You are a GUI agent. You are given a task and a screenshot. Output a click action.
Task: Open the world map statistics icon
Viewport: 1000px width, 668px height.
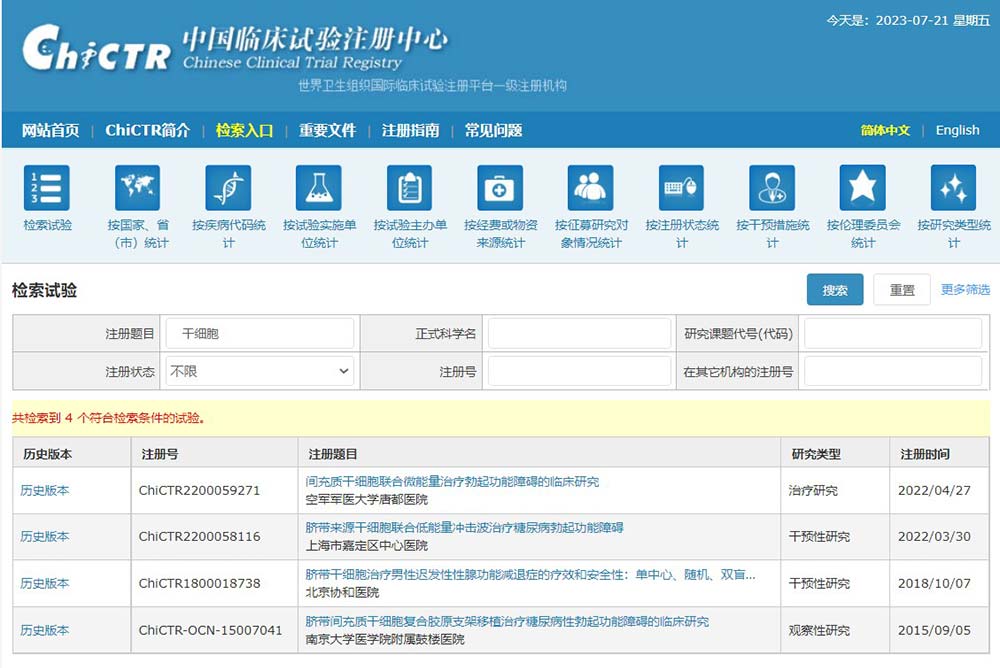pos(138,189)
